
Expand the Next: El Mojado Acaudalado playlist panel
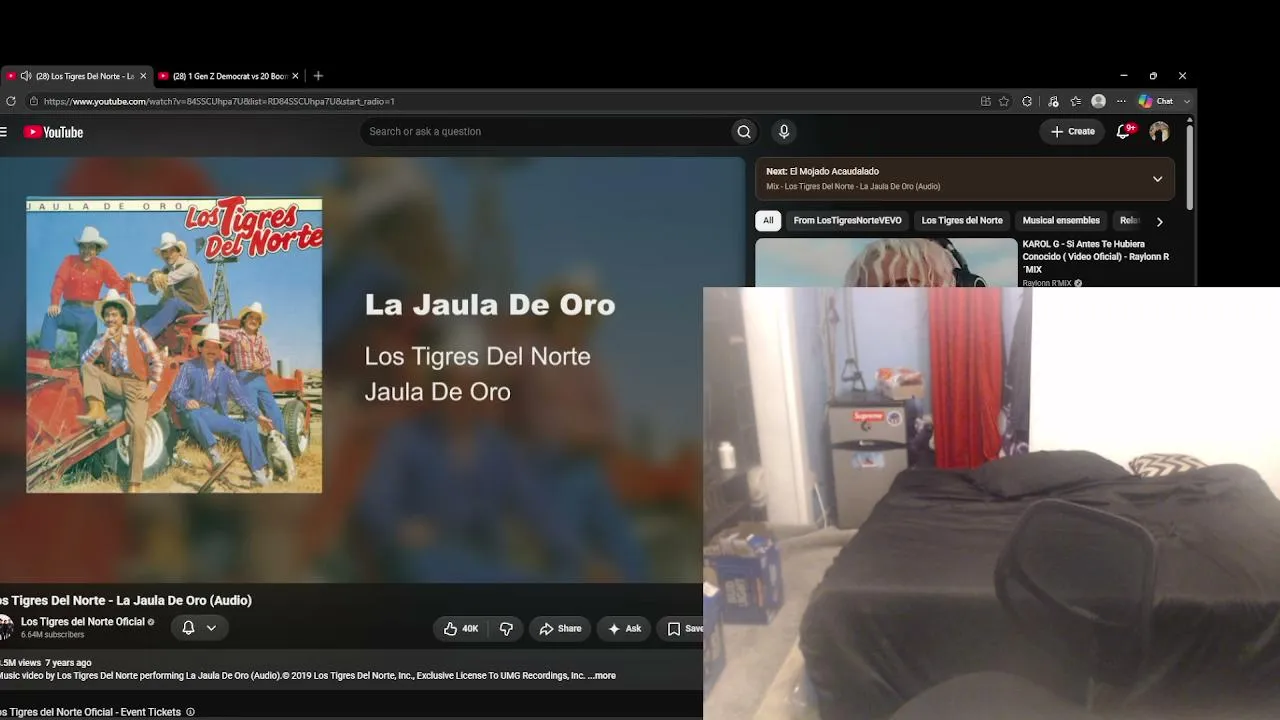point(1157,179)
